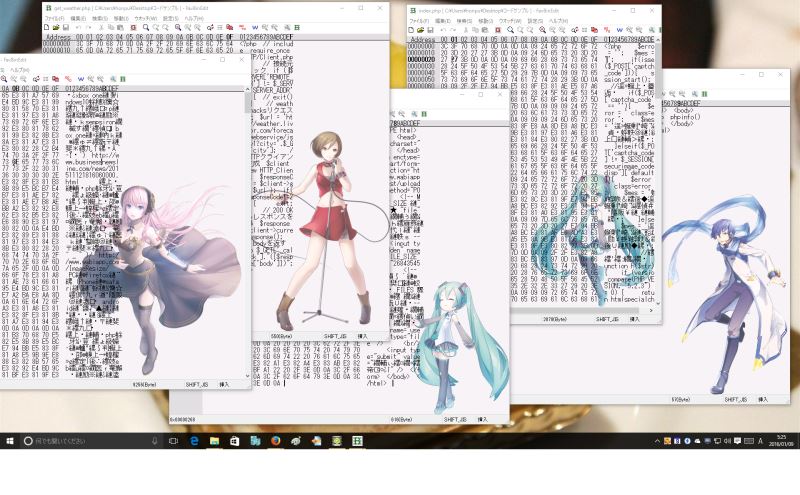
Task: Click vertical scrollbar thumb in leftmost hex window
Action: point(248,103)
